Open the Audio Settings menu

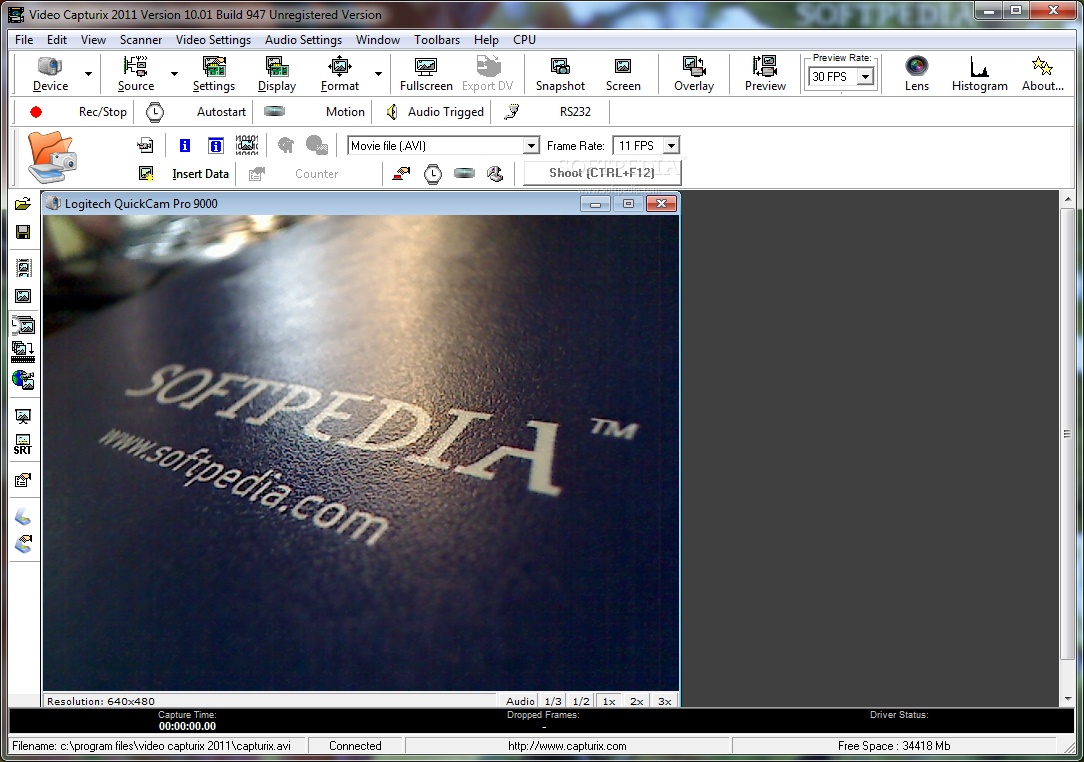point(303,39)
